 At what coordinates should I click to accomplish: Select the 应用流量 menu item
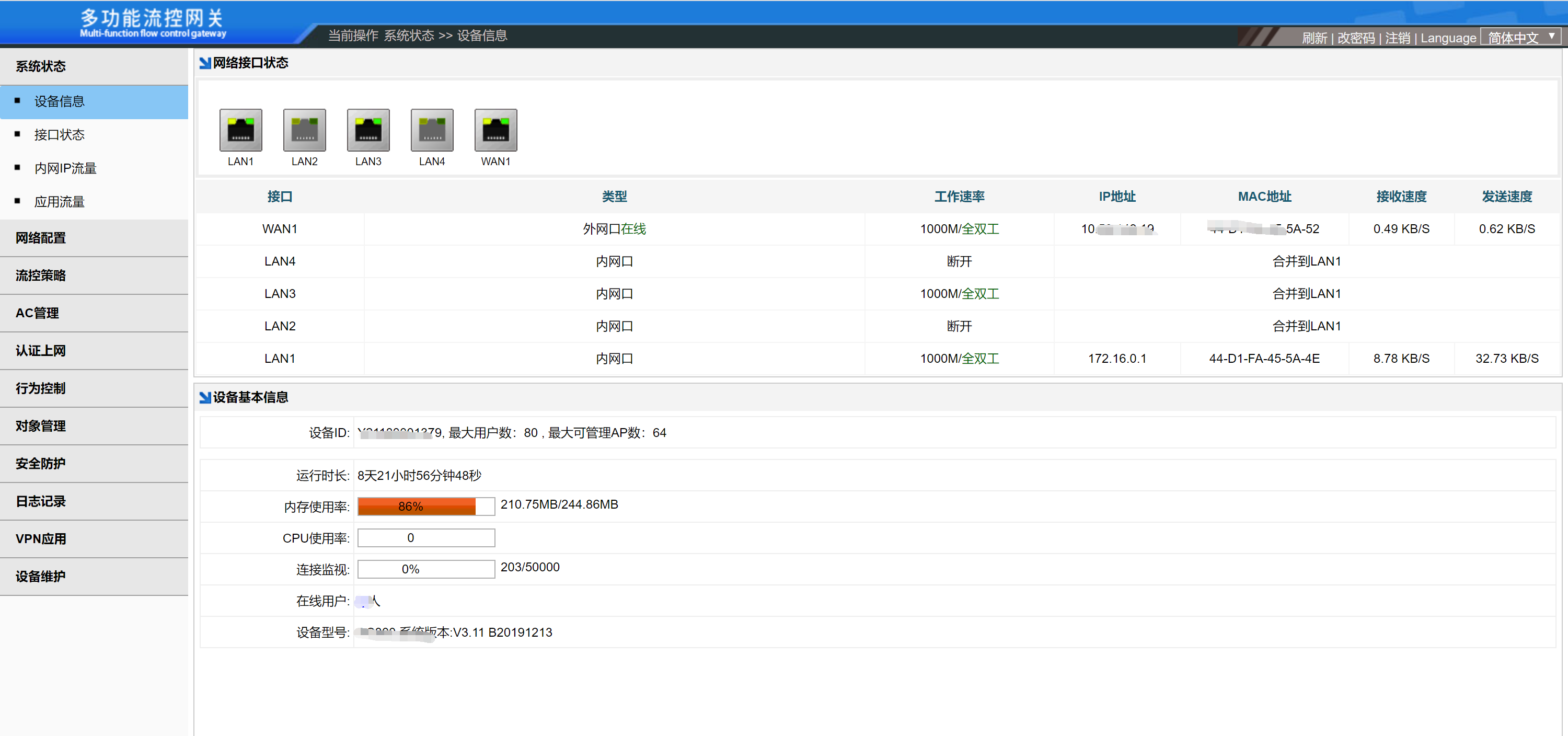click(x=59, y=201)
